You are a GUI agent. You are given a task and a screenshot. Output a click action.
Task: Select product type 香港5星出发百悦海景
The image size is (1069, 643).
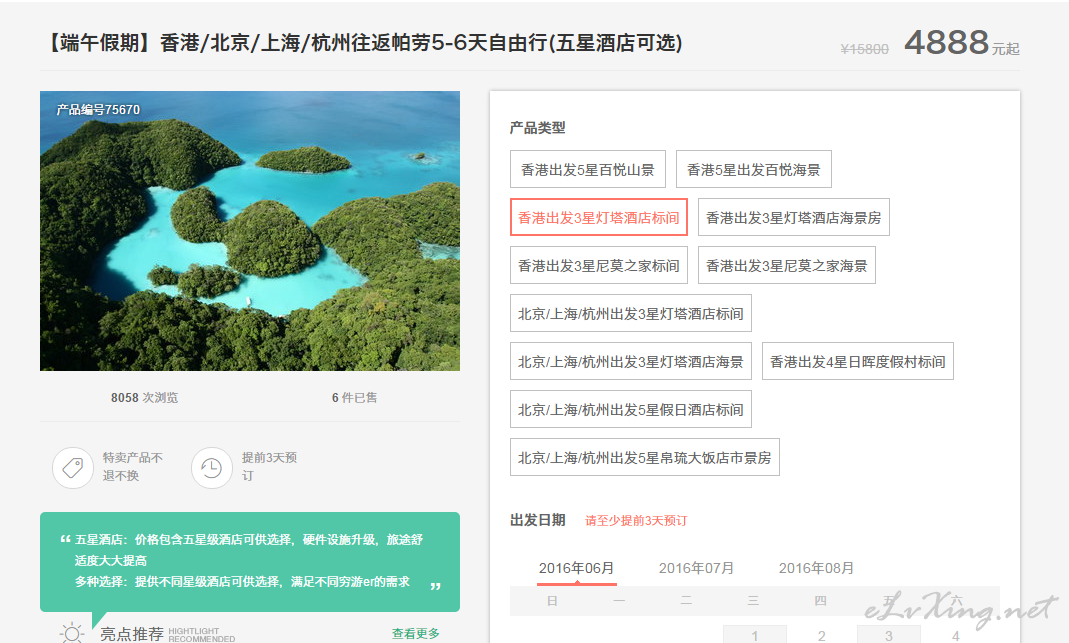(x=753, y=169)
